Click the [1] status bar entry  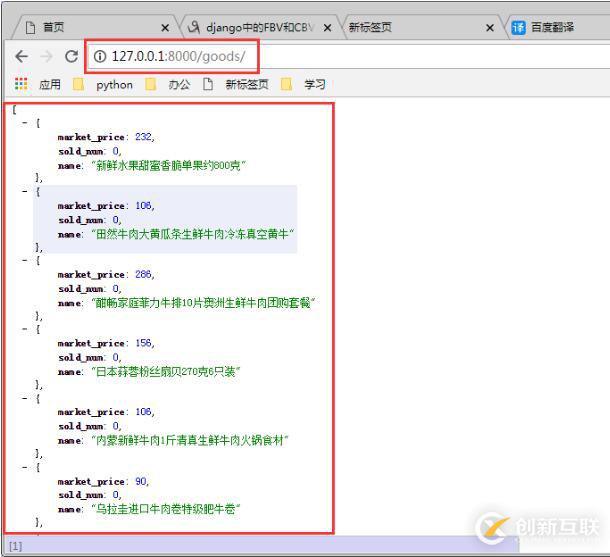click(x=16, y=546)
